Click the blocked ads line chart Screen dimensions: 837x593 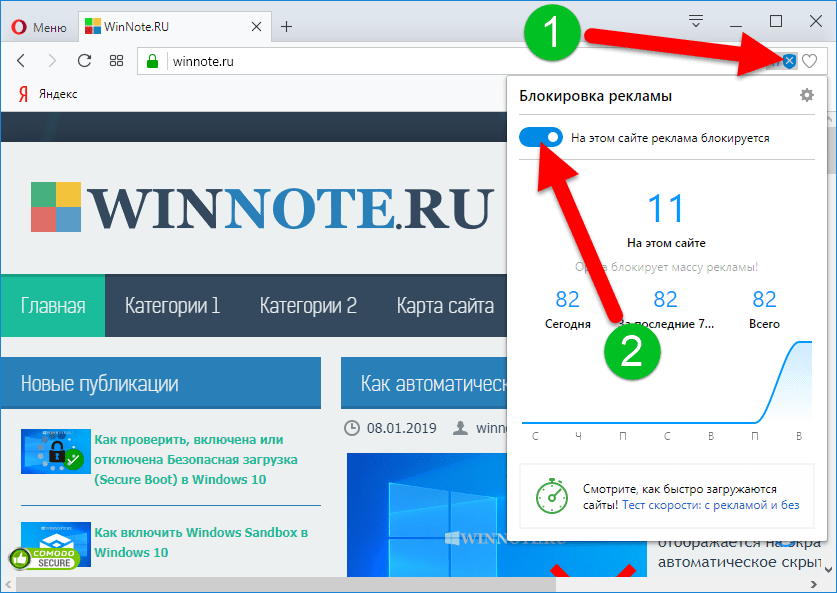click(x=667, y=383)
